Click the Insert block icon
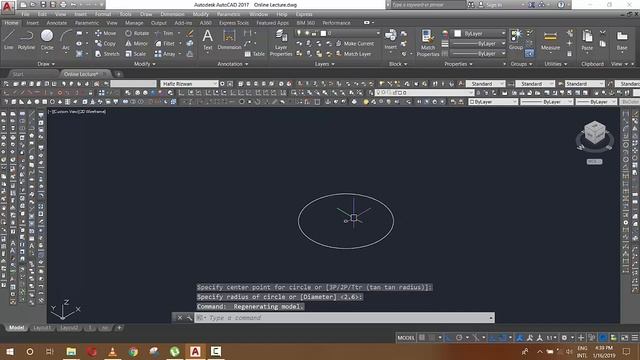The height and width of the screenshot is (360, 640). point(391,40)
